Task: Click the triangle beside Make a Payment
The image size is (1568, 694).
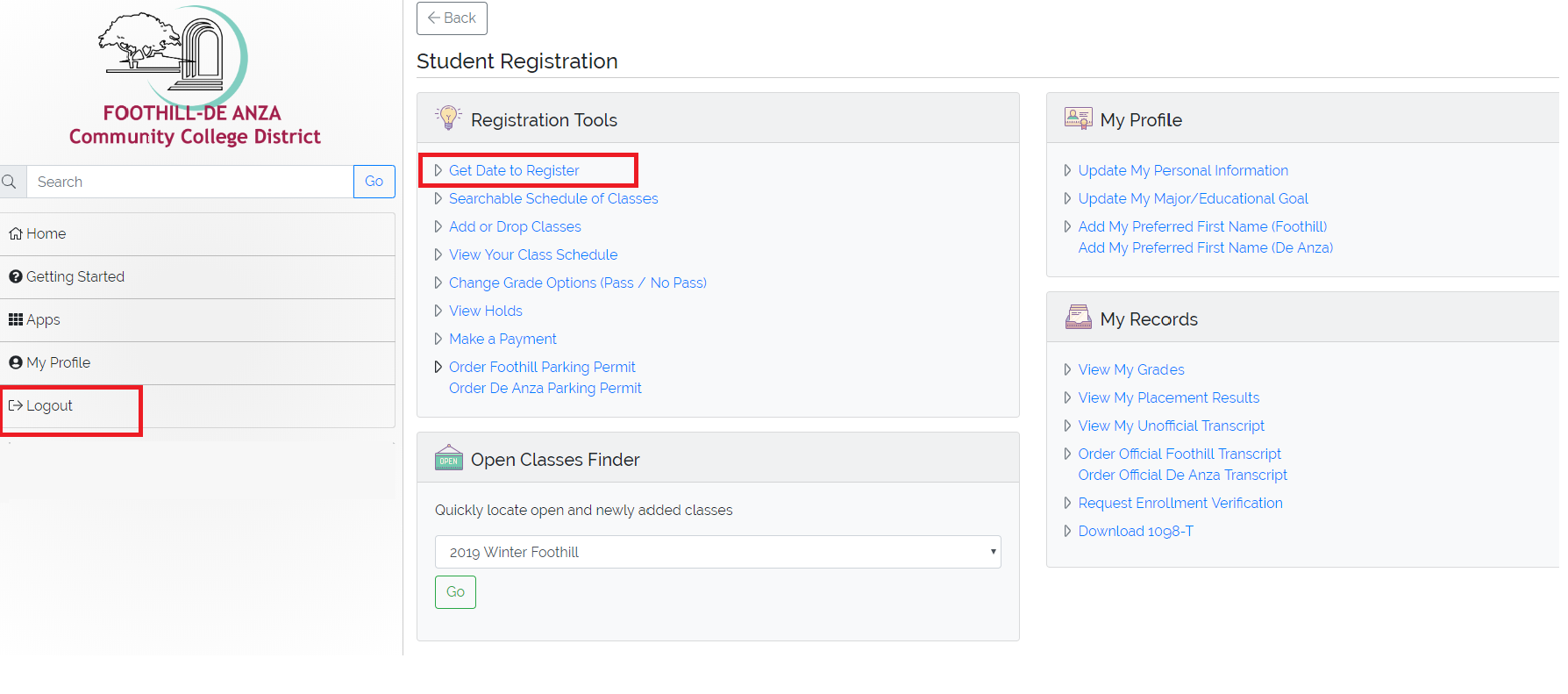Action: click(x=438, y=339)
